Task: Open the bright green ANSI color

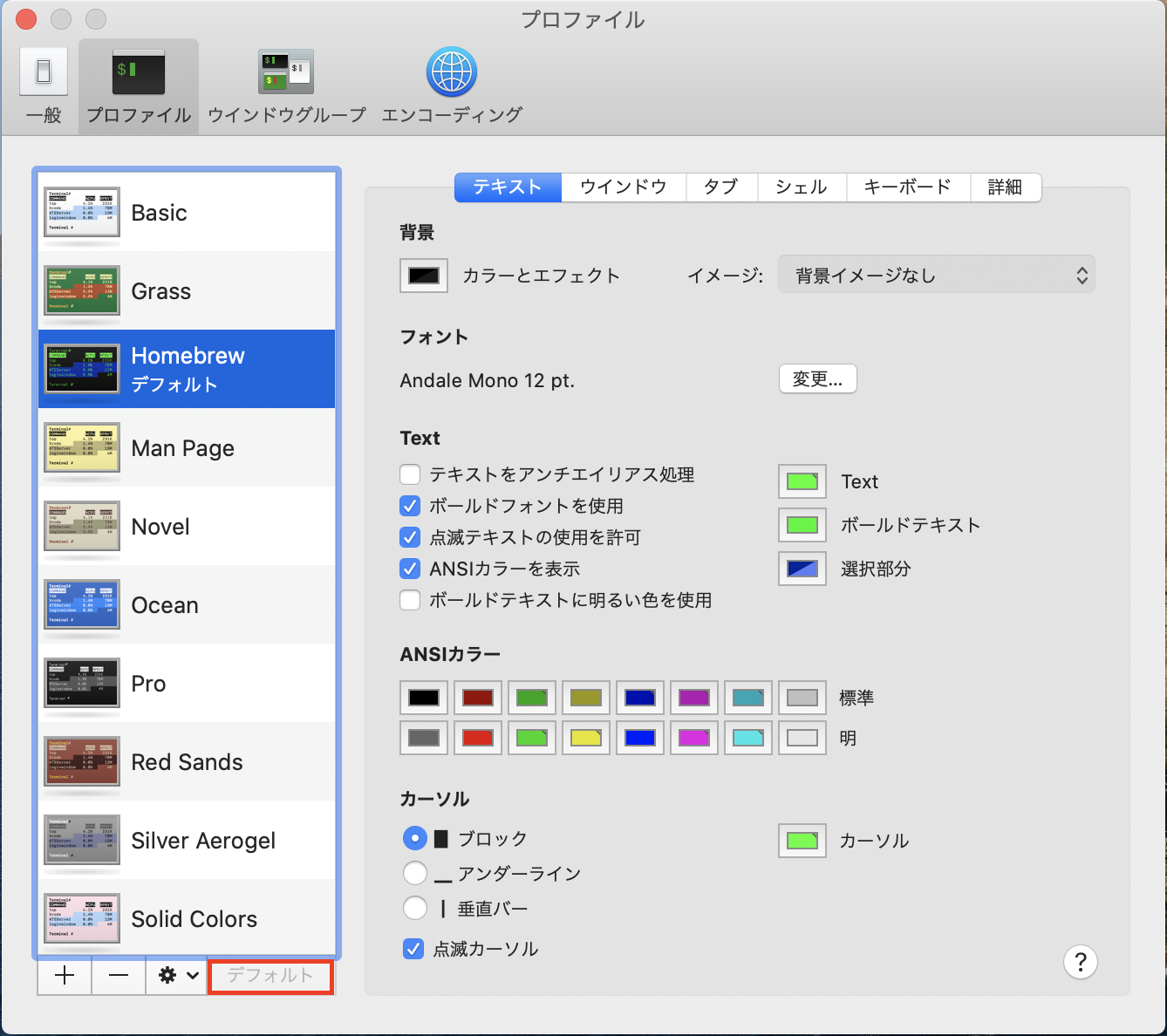Action: pos(532,738)
